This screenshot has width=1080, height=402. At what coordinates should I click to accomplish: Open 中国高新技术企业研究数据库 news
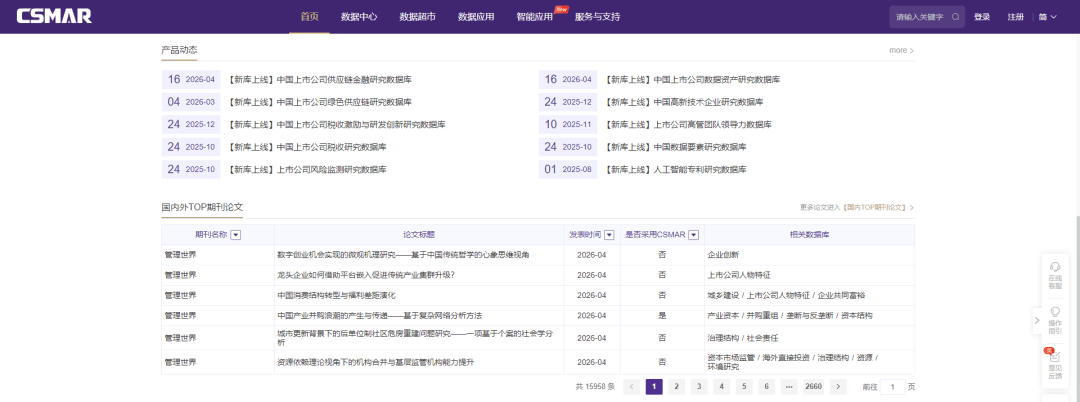(684, 102)
